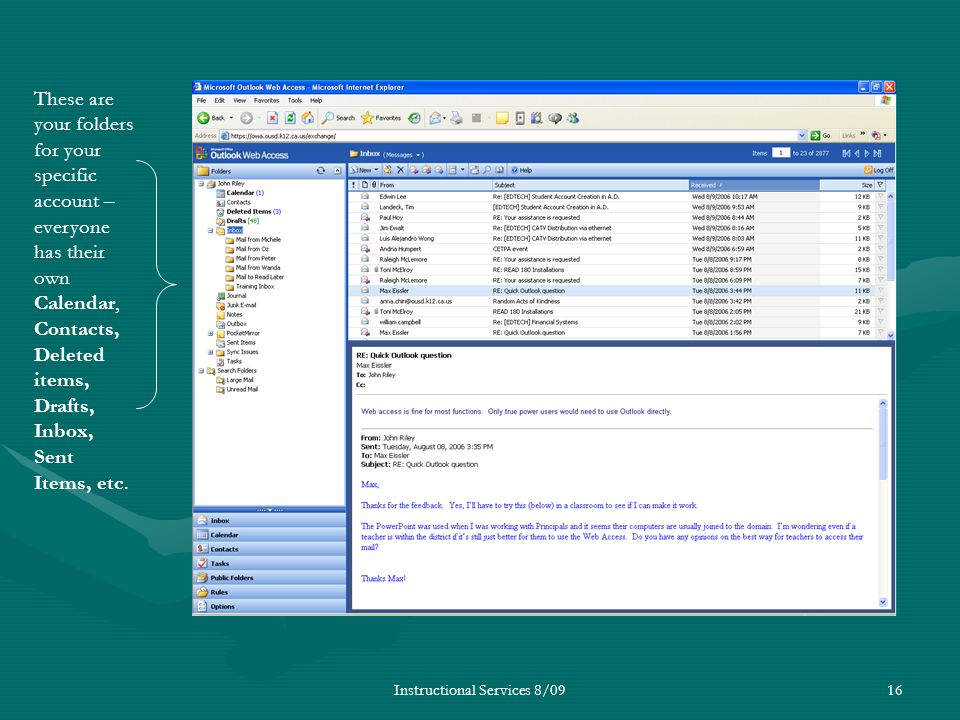Click the IE Back button
The image size is (960, 720).
[x=211, y=118]
